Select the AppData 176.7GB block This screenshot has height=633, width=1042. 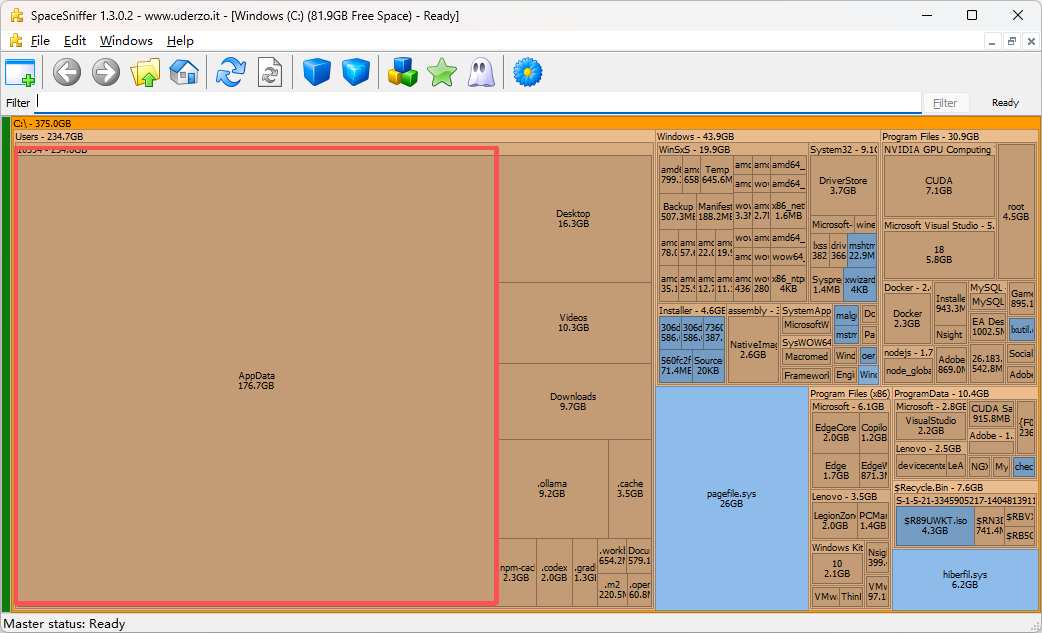pyautogui.click(x=256, y=381)
